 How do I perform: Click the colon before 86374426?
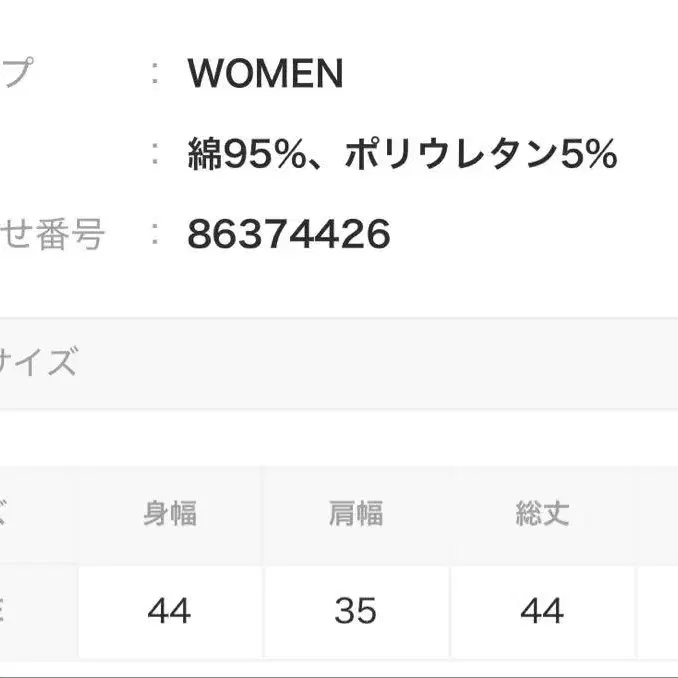point(155,235)
